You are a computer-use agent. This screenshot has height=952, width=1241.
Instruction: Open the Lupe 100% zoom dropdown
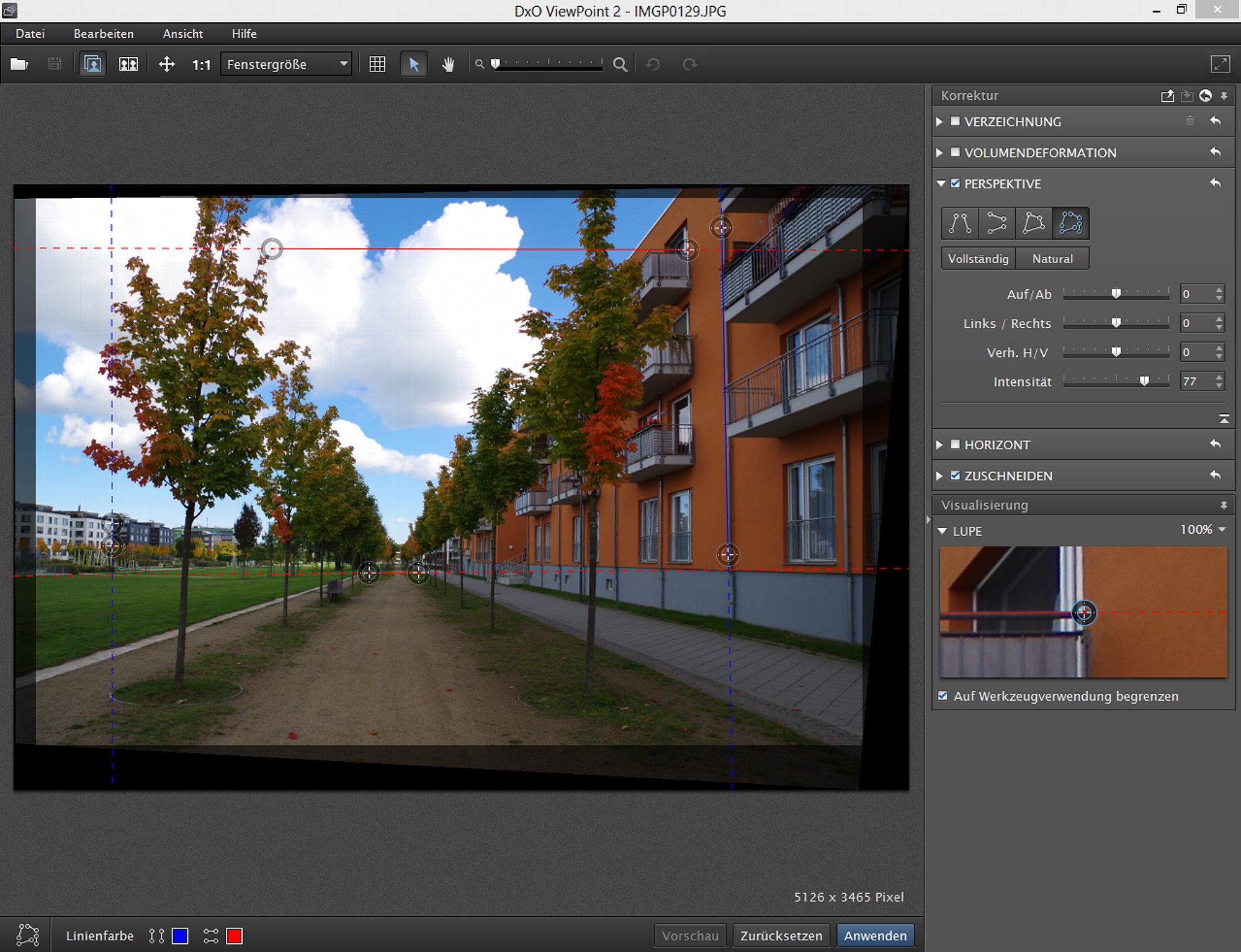click(1203, 529)
